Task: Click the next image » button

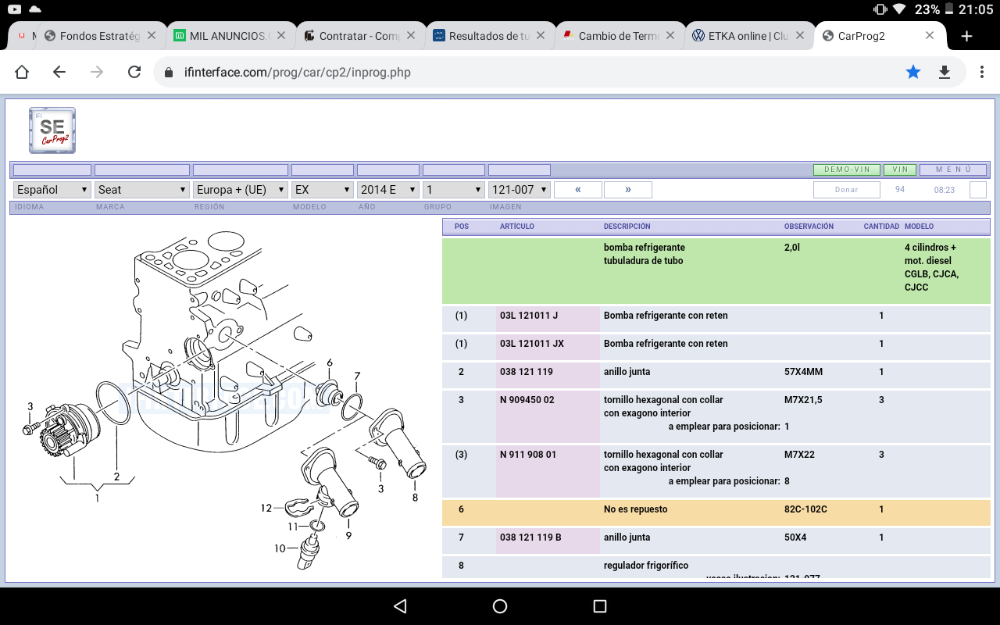Action: coord(628,189)
